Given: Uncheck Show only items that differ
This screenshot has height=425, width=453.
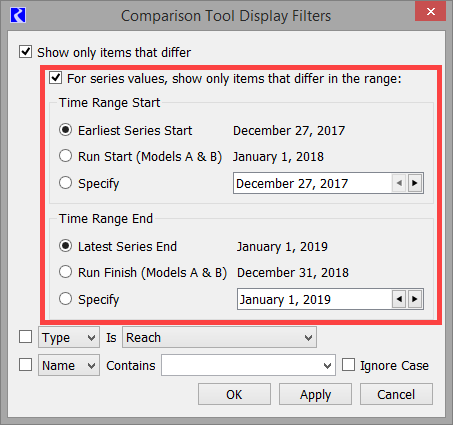Looking at the screenshot, I should [x=26, y=52].
